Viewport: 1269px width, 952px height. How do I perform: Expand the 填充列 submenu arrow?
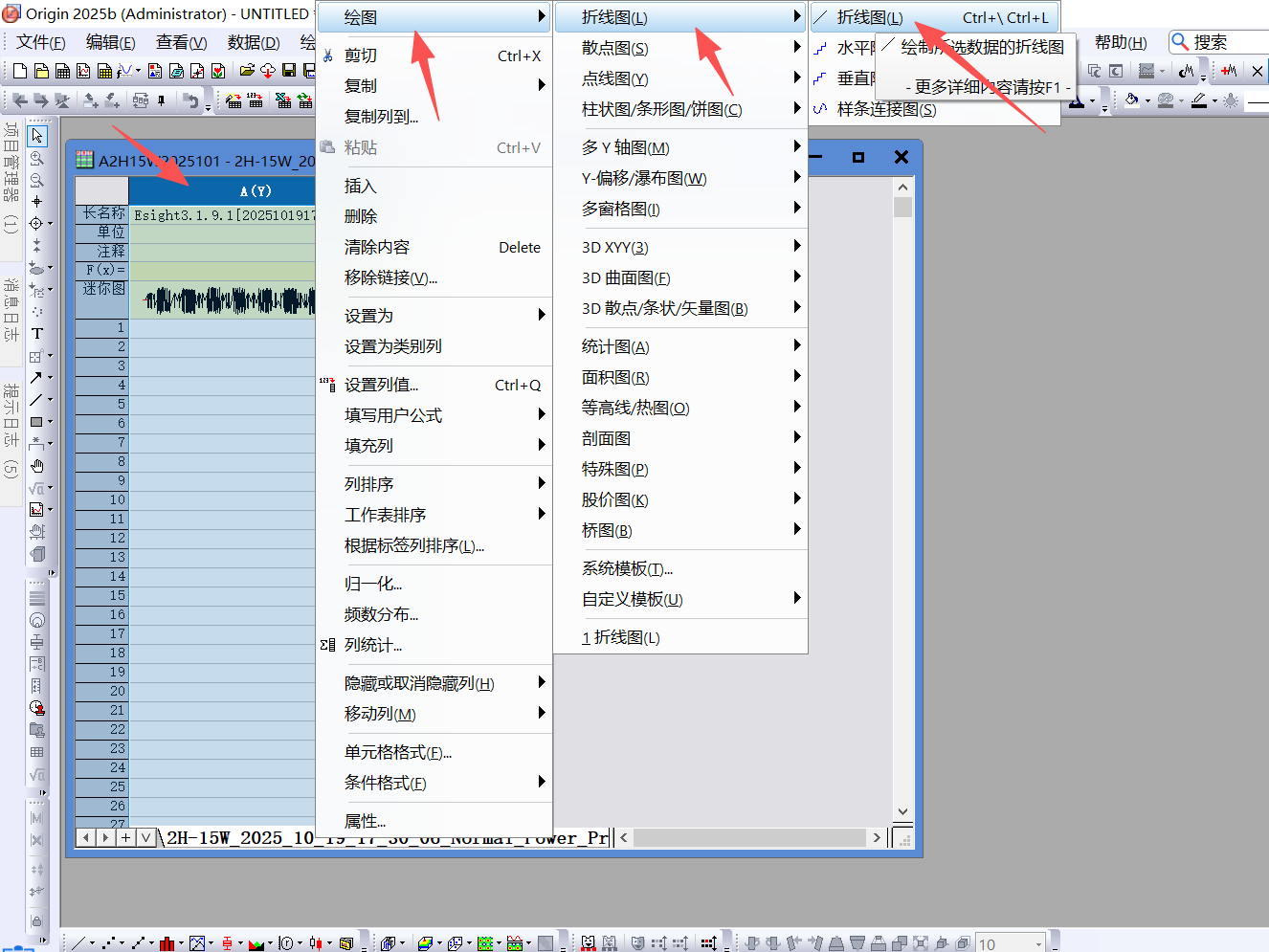541,446
